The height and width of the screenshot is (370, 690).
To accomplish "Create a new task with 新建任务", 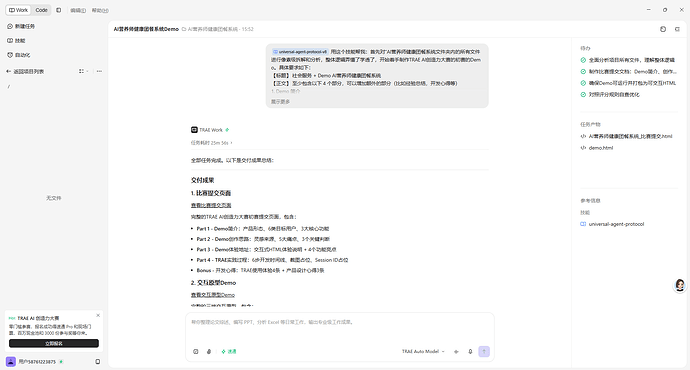I will coord(21,26).
